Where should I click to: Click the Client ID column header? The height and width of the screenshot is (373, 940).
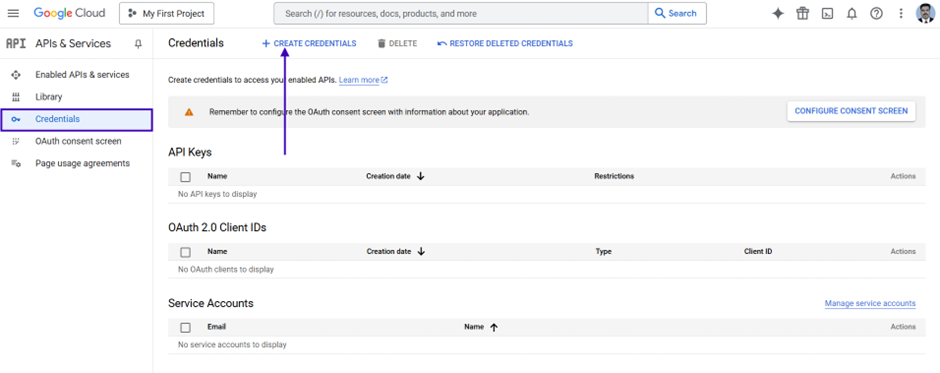pyautogui.click(x=758, y=252)
